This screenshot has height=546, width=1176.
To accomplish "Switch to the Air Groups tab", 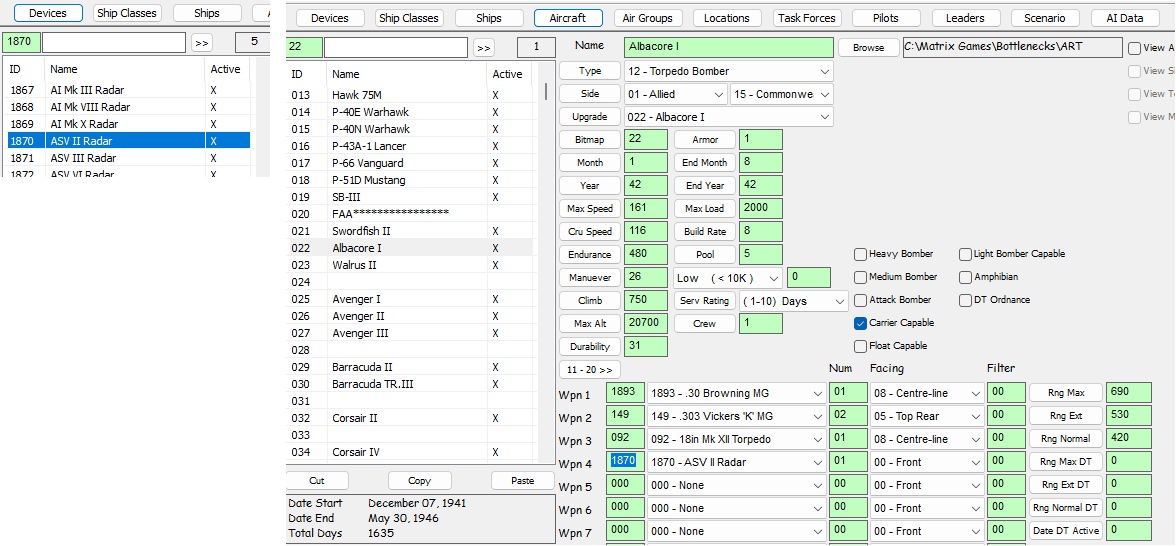I will pyautogui.click(x=647, y=18).
